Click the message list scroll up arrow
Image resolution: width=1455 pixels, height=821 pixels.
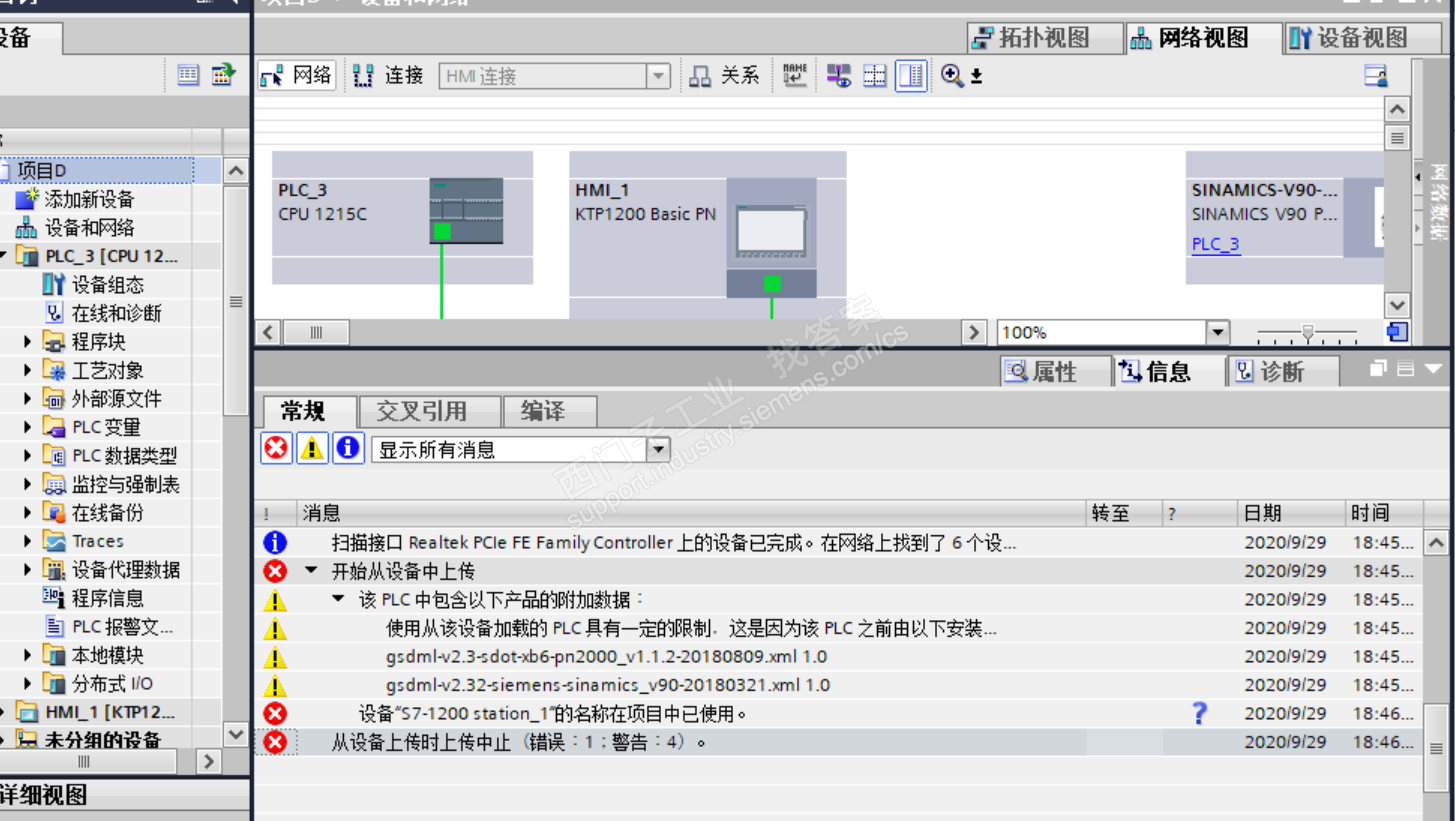[x=1435, y=543]
